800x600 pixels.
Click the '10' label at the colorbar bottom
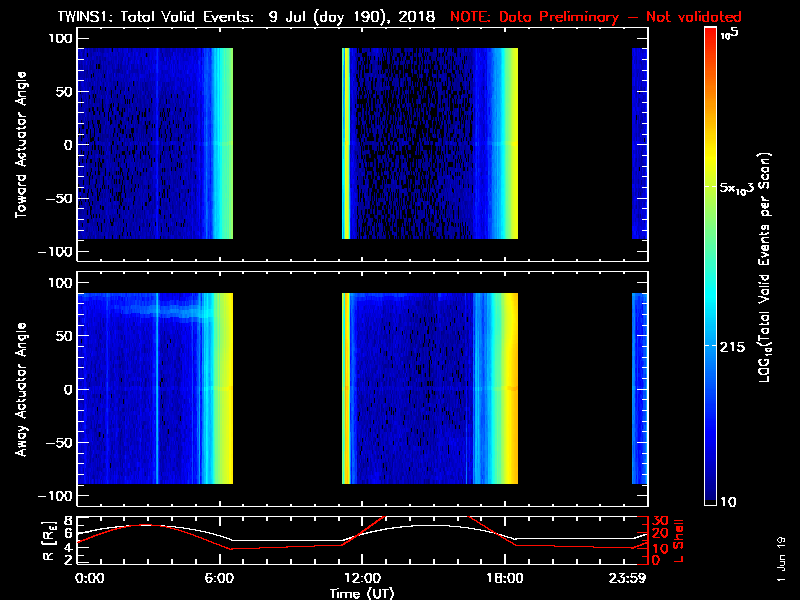[729, 501]
